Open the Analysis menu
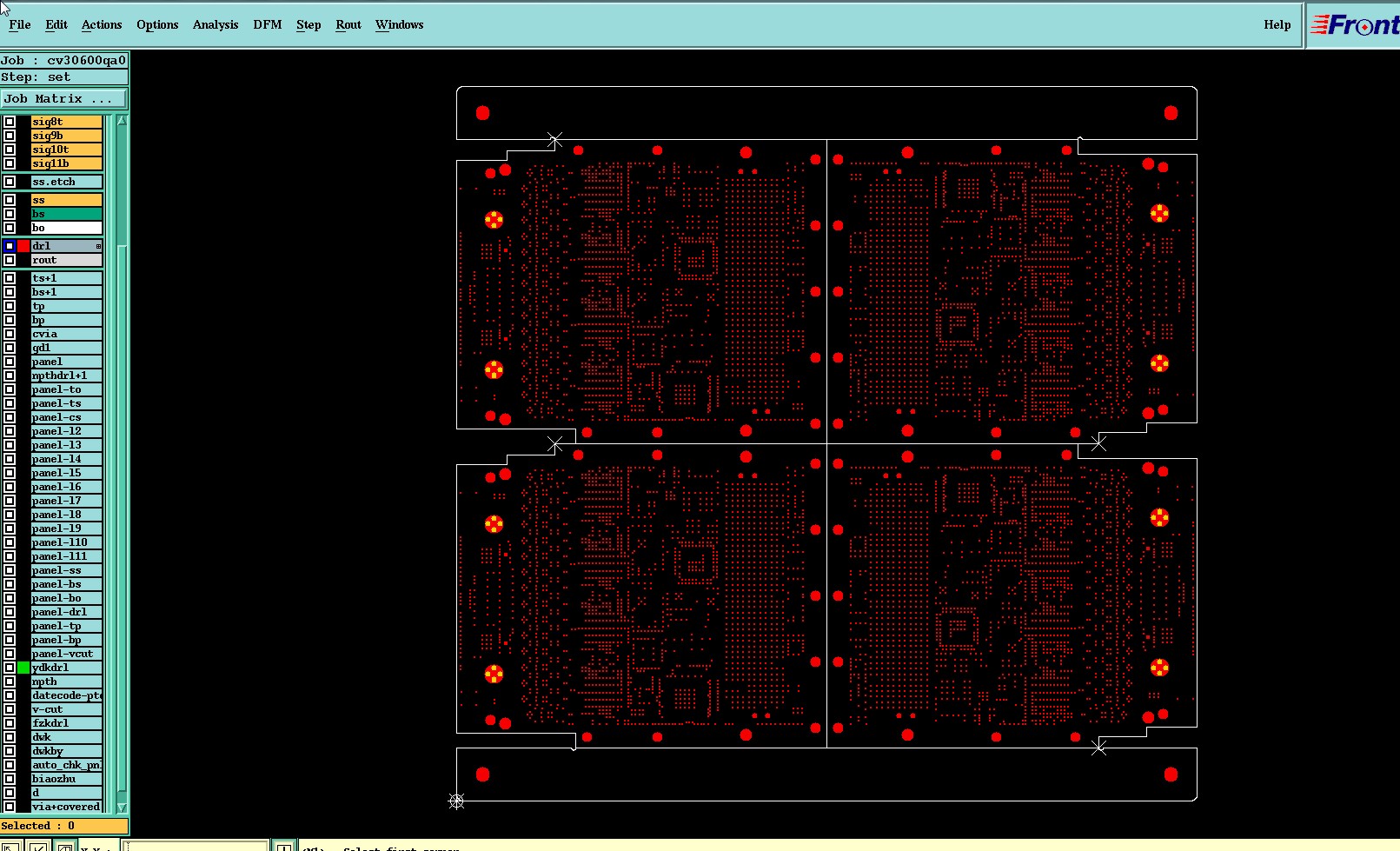Image resolution: width=1400 pixels, height=851 pixels. [x=216, y=24]
